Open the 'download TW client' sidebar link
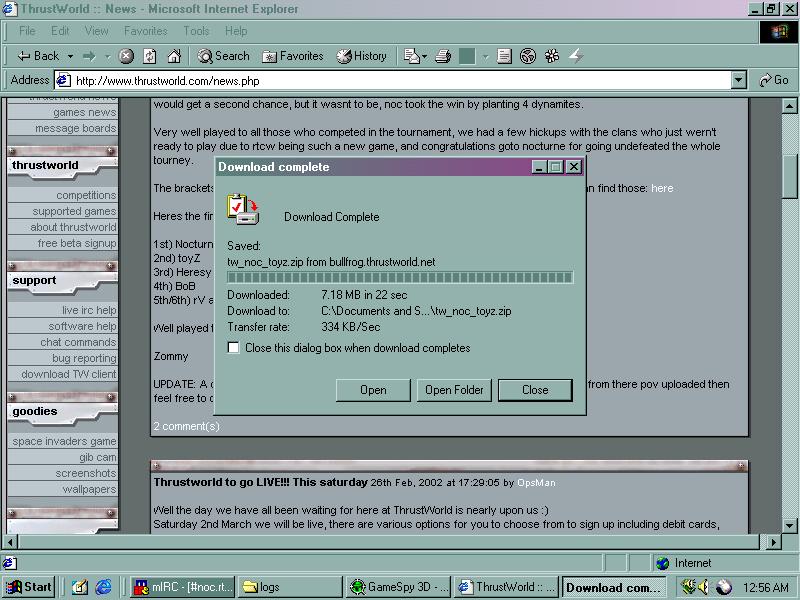This screenshot has width=800, height=600. 69,374
